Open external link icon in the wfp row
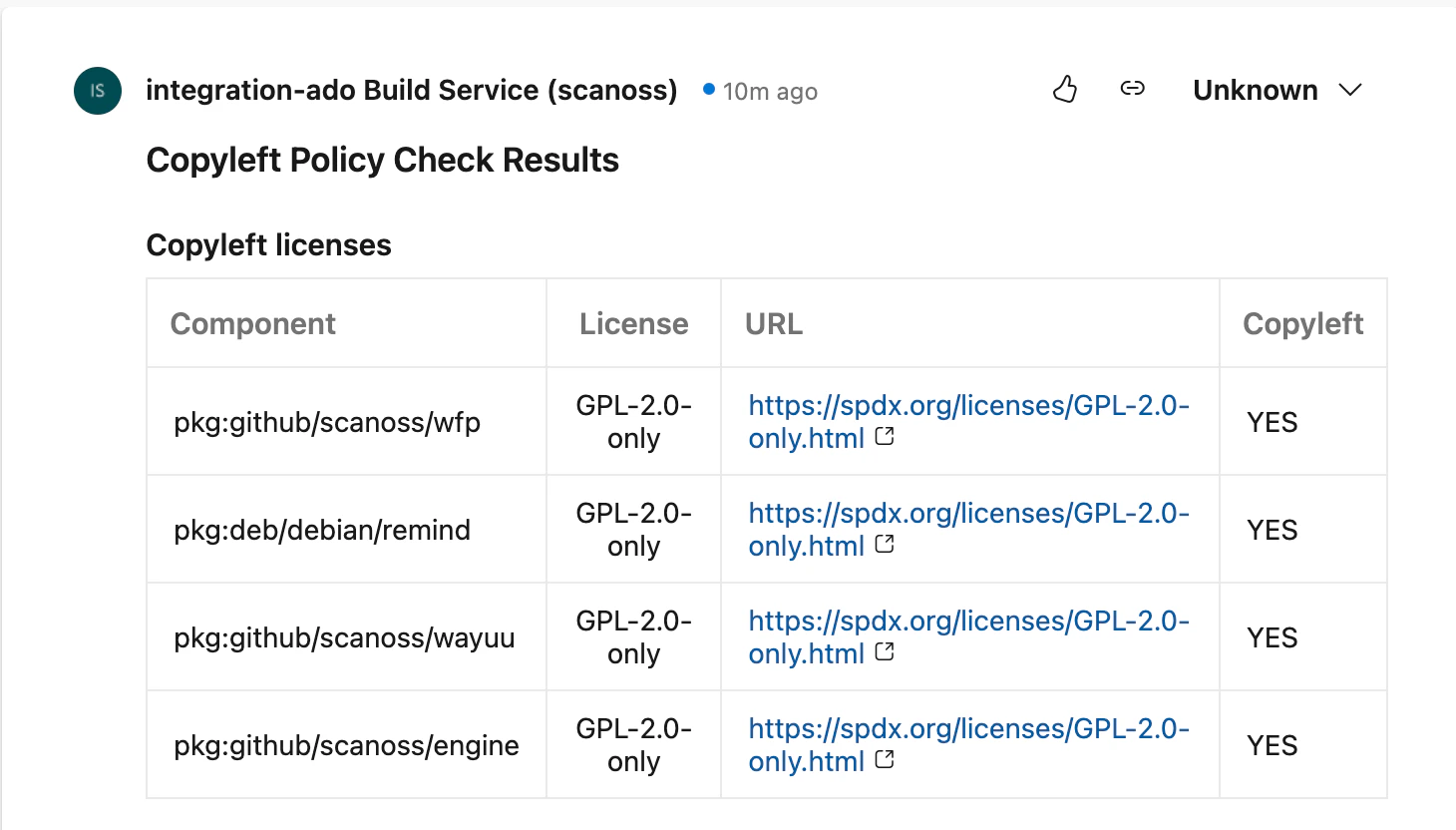Screen dimensions: 1456x830 coord(884,437)
